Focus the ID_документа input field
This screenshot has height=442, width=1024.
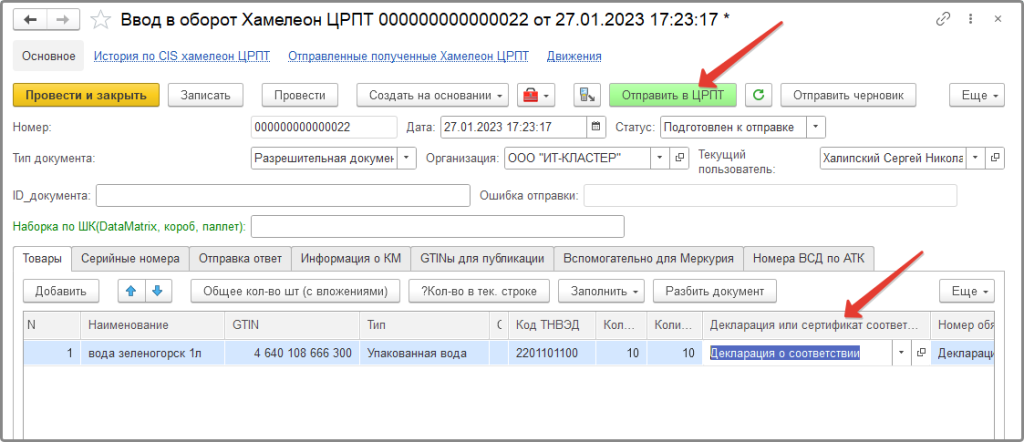point(283,195)
